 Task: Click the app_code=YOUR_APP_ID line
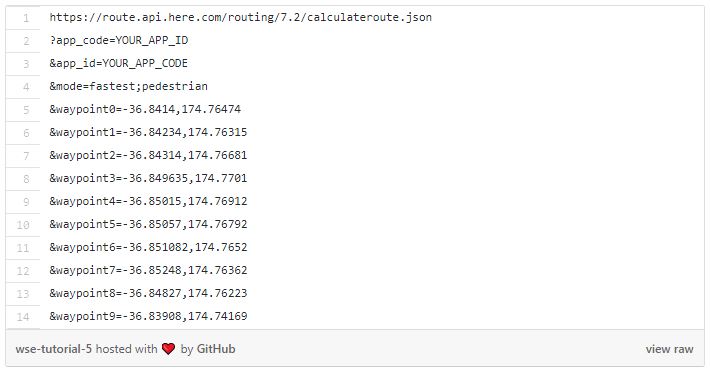(119, 40)
